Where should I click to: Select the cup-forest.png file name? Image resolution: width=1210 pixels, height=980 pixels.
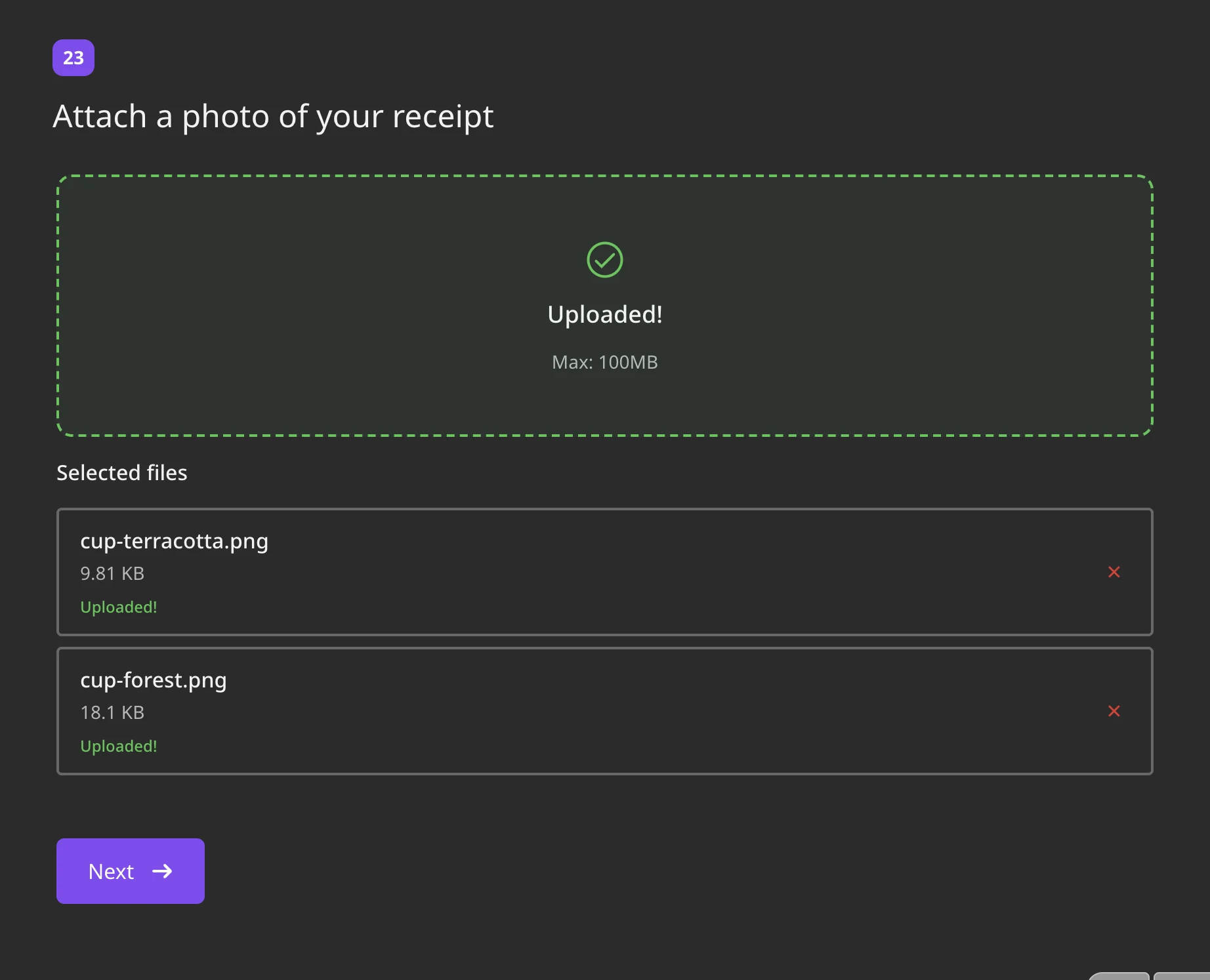(154, 681)
